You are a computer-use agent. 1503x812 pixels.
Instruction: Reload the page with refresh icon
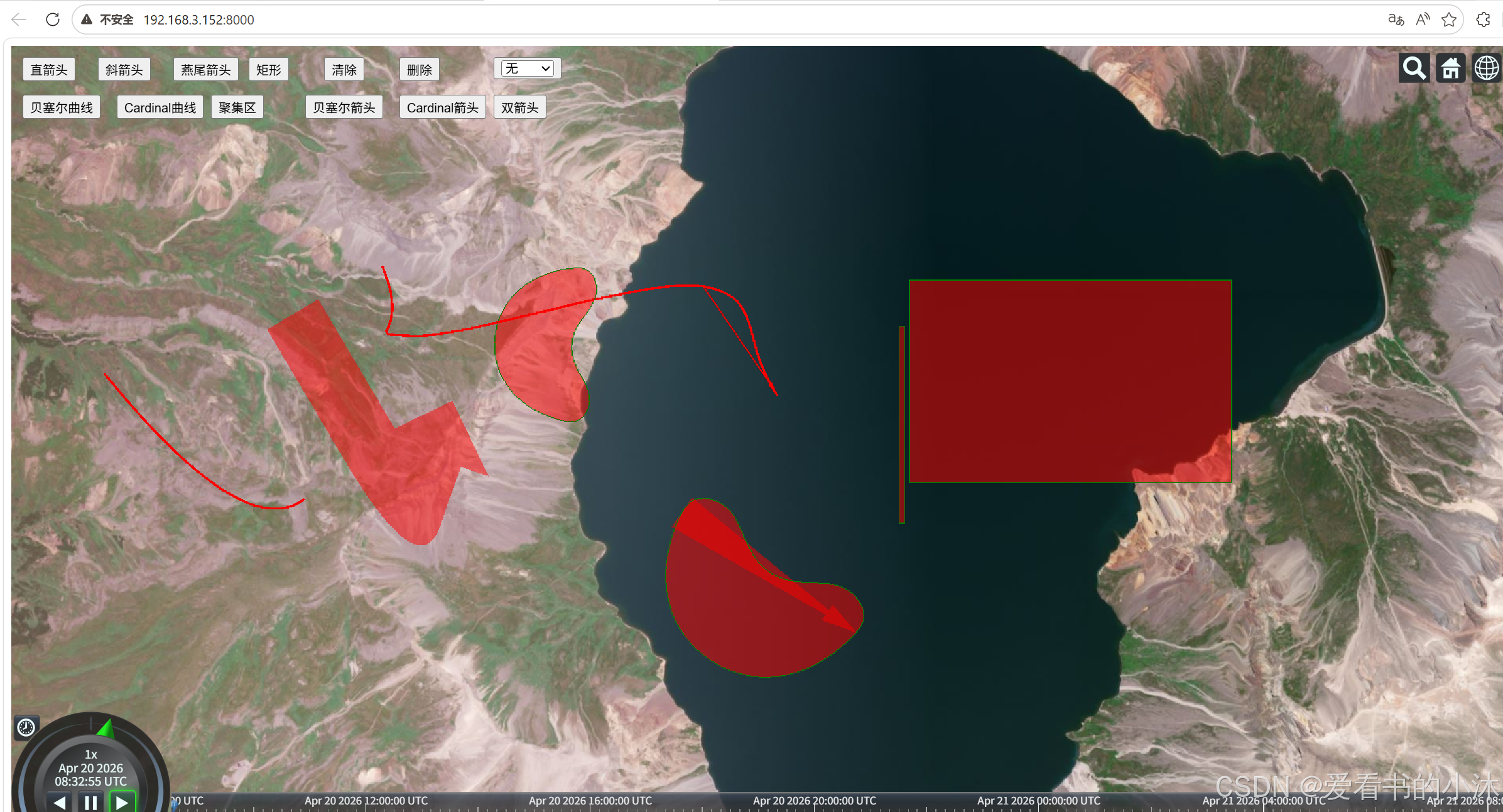pyautogui.click(x=53, y=19)
